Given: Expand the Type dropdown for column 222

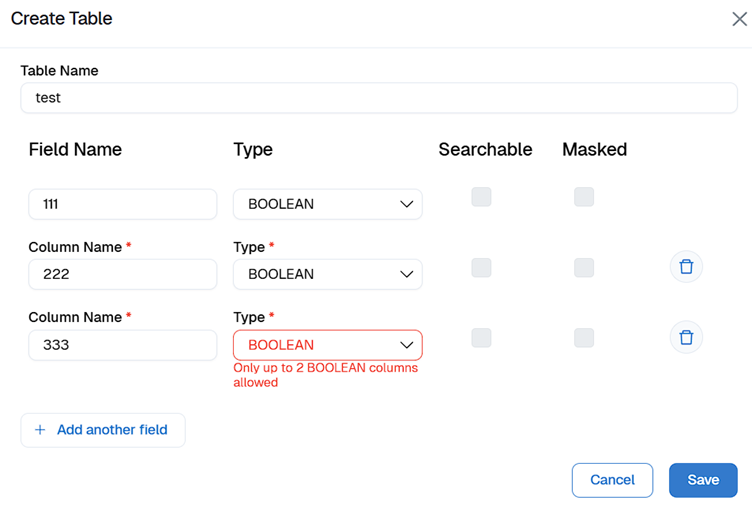Looking at the screenshot, I should point(327,274).
